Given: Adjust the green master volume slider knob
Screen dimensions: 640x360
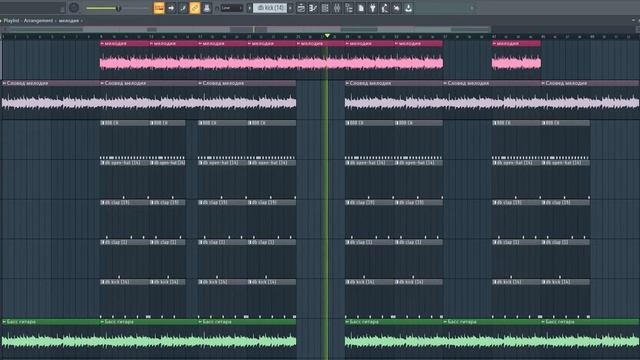Looking at the screenshot, I should point(118,8).
